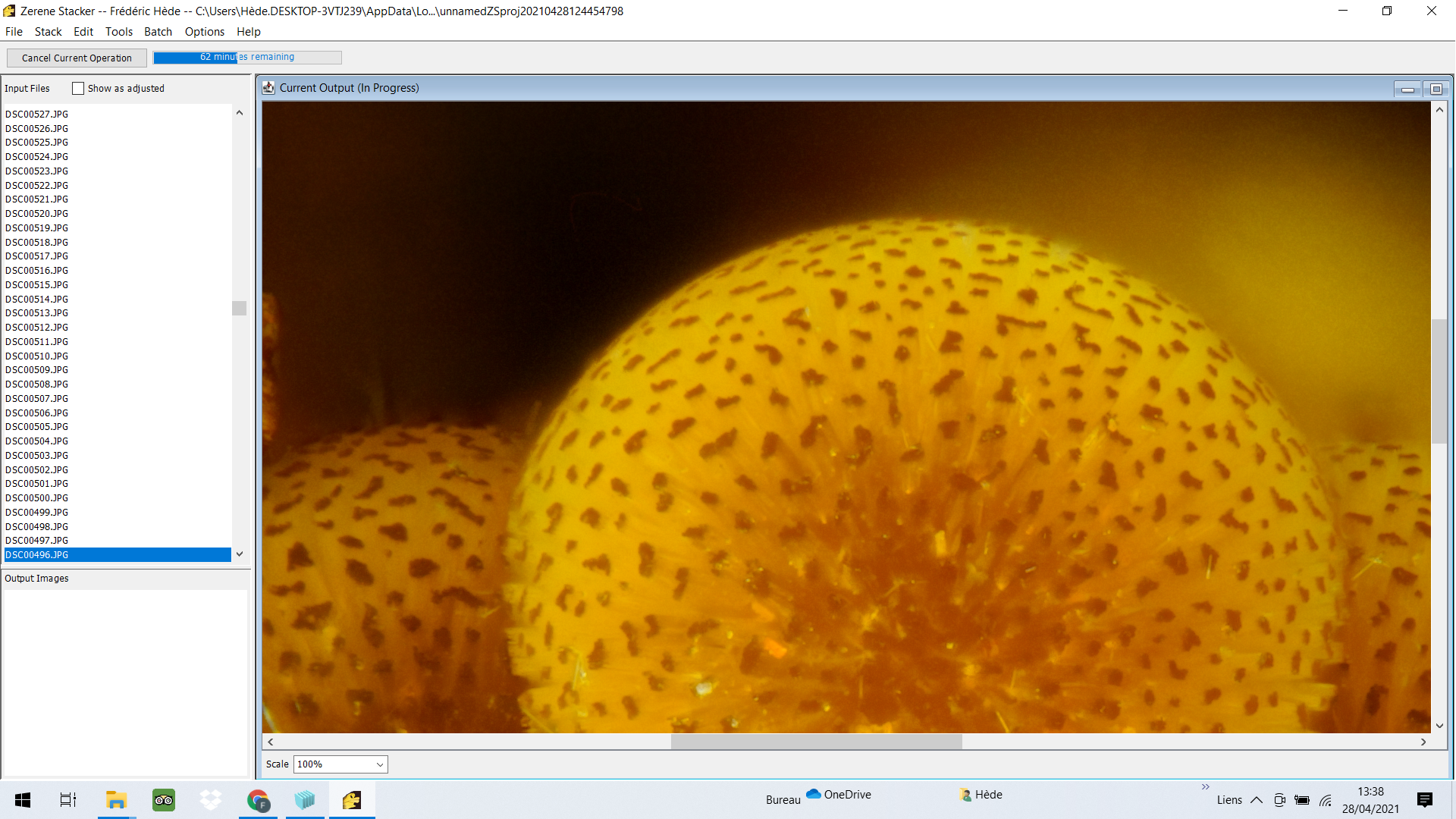The height and width of the screenshot is (819, 1456).
Task: Click the 62 minutes remaining progress bar
Action: click(247, 58)
